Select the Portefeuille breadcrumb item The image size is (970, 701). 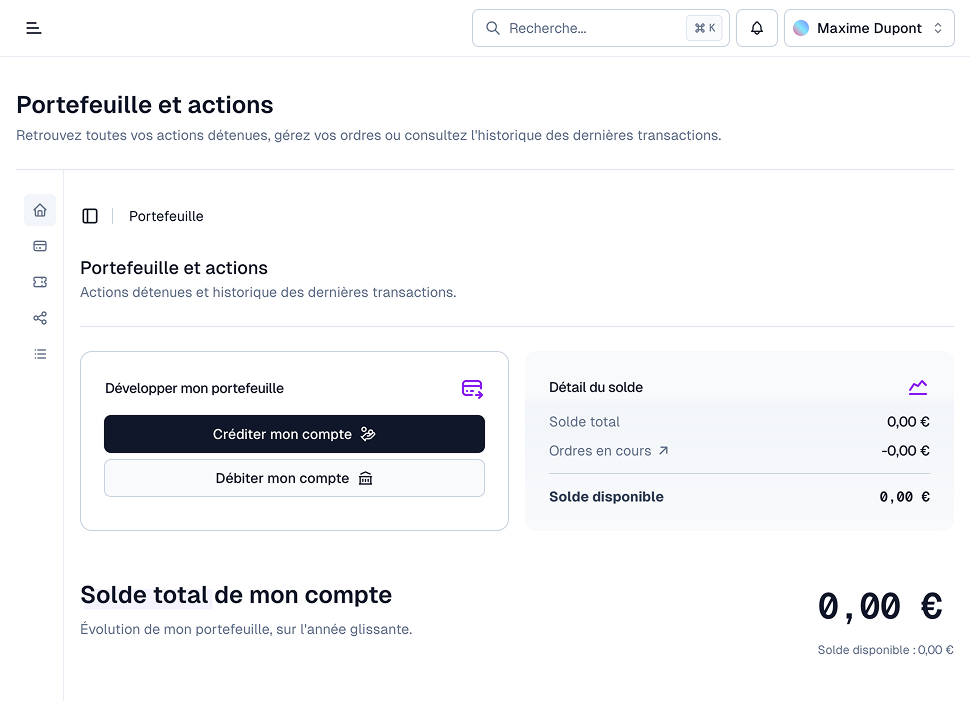click(x=166, y=216)
